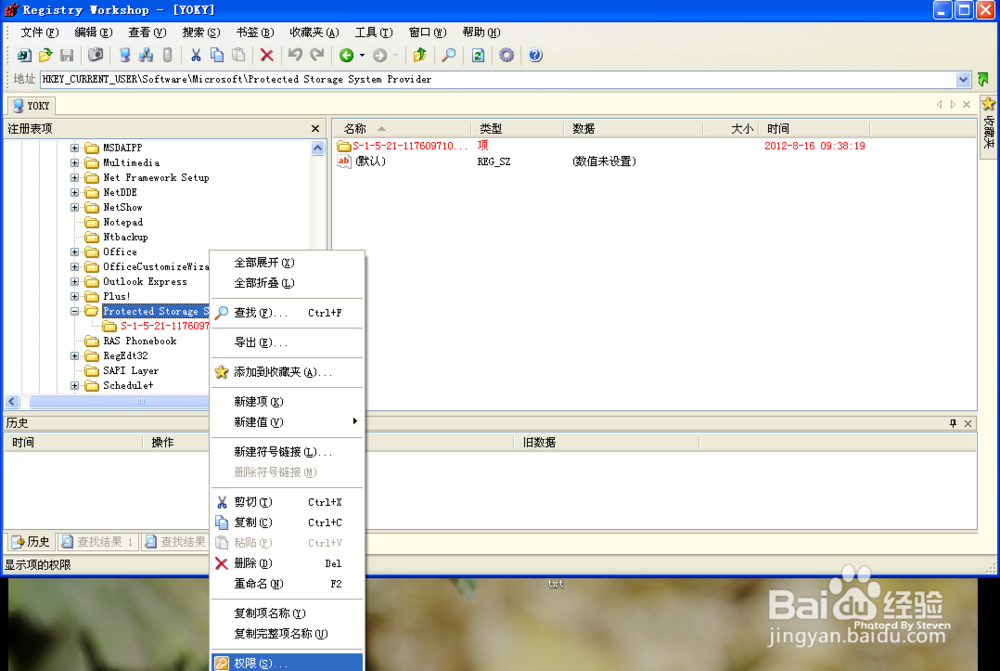This screenshot has height=671, width=1000.
Task: Click the Refresh toolbar icon
Action: (x=478, y=55)
